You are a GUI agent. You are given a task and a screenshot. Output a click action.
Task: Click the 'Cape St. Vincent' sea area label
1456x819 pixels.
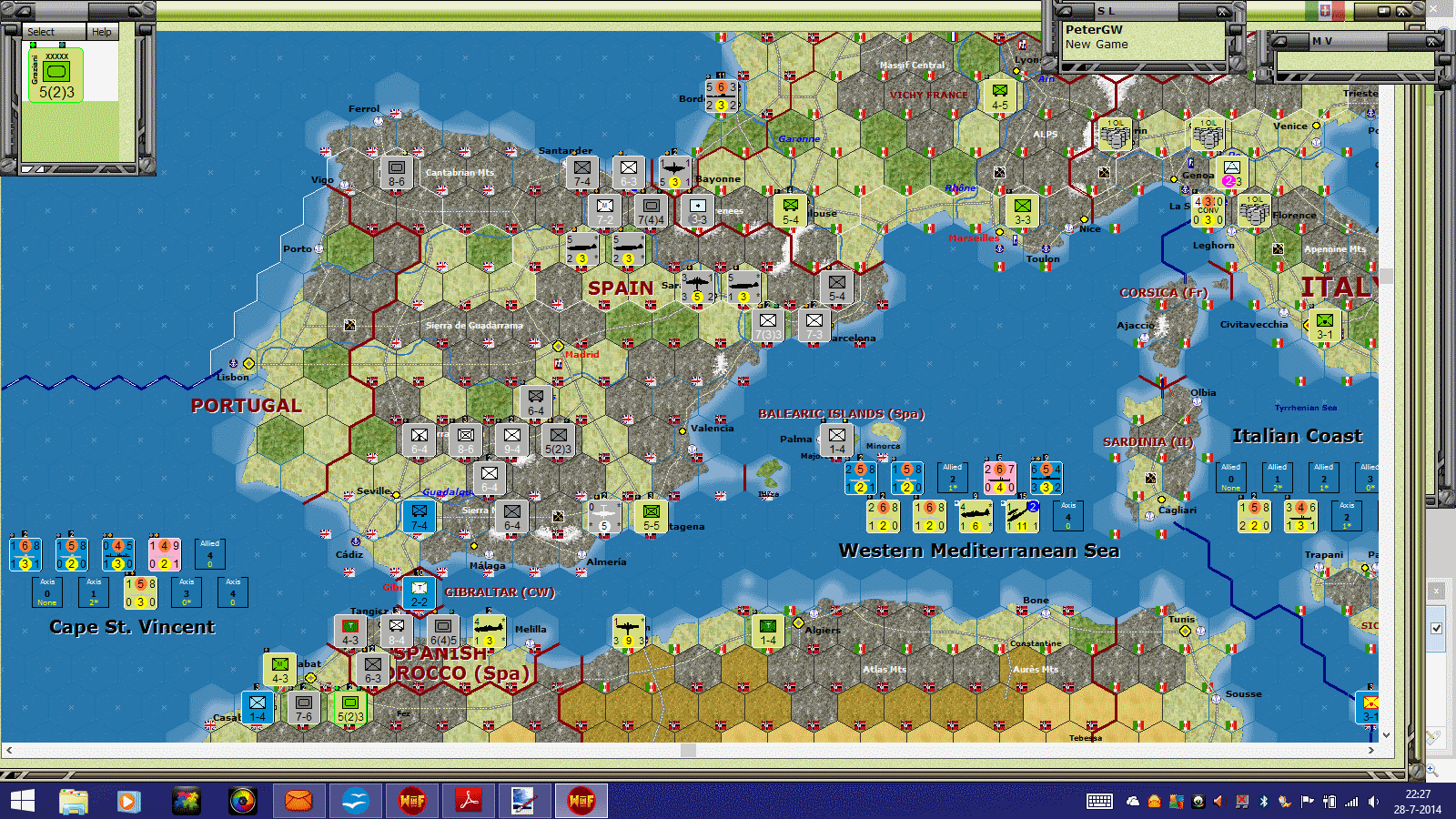[132, 627]
